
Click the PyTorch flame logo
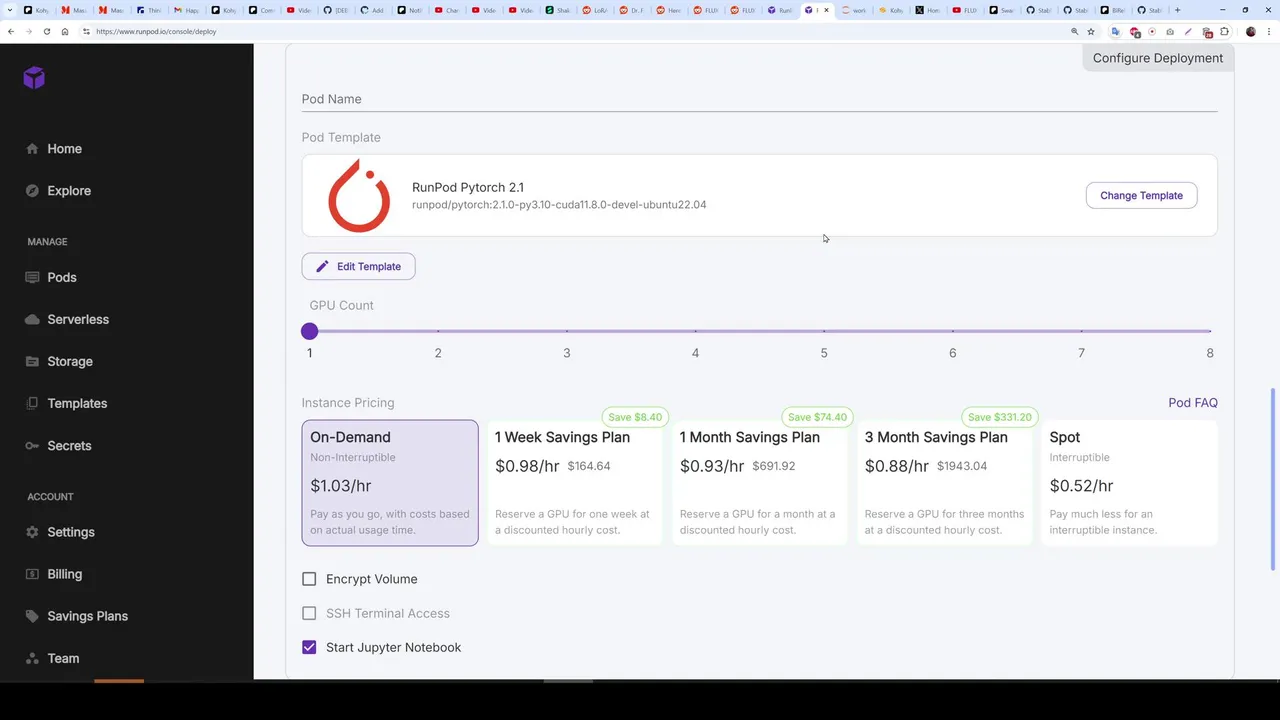coord(358,195)
